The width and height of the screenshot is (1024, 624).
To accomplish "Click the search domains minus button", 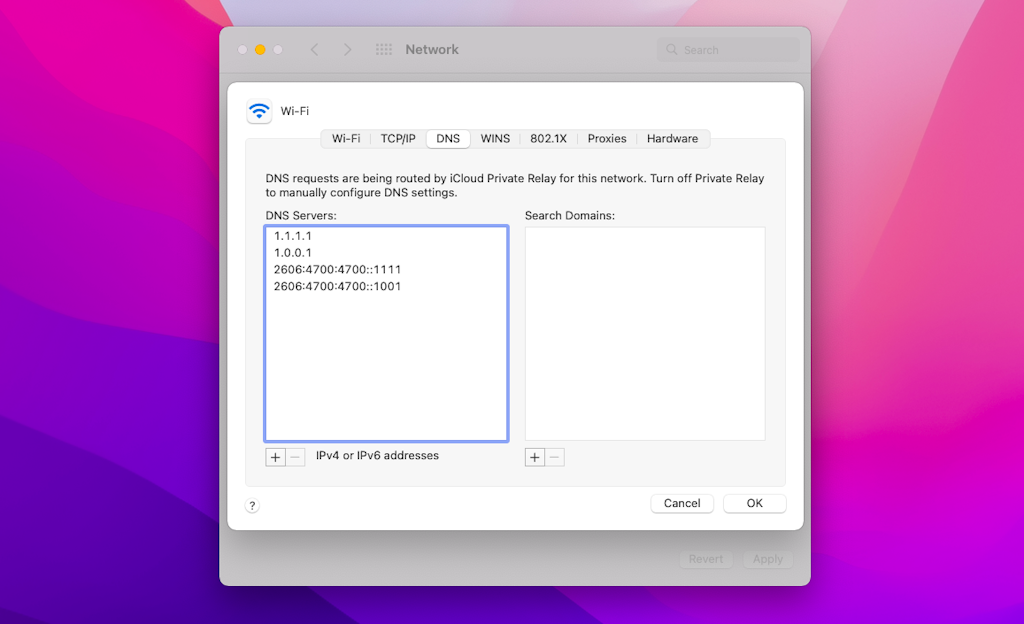I will tap(555, 457).
